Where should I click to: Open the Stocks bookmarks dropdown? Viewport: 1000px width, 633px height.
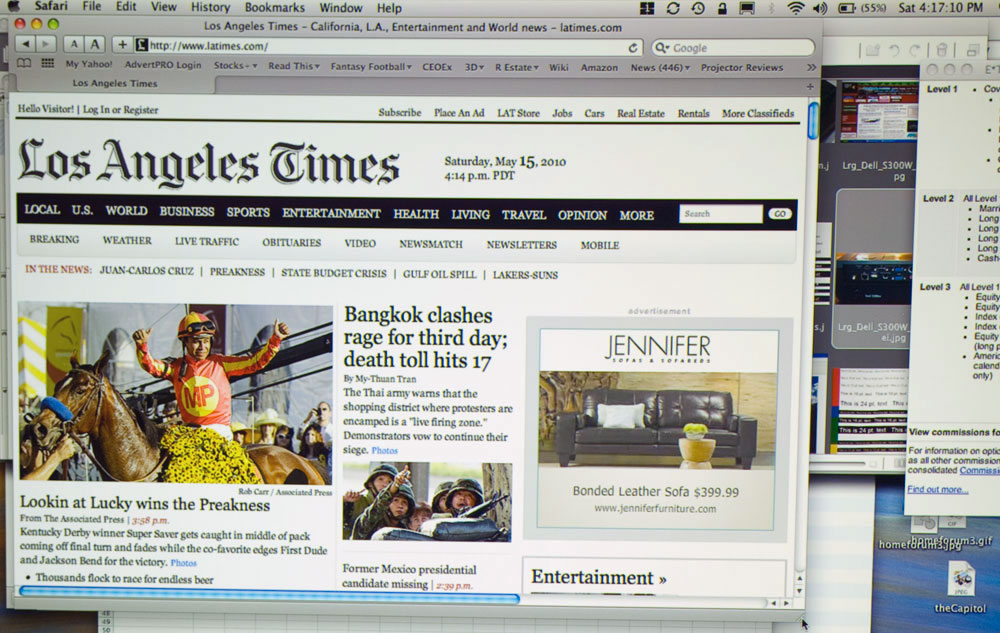pos(235,66)
